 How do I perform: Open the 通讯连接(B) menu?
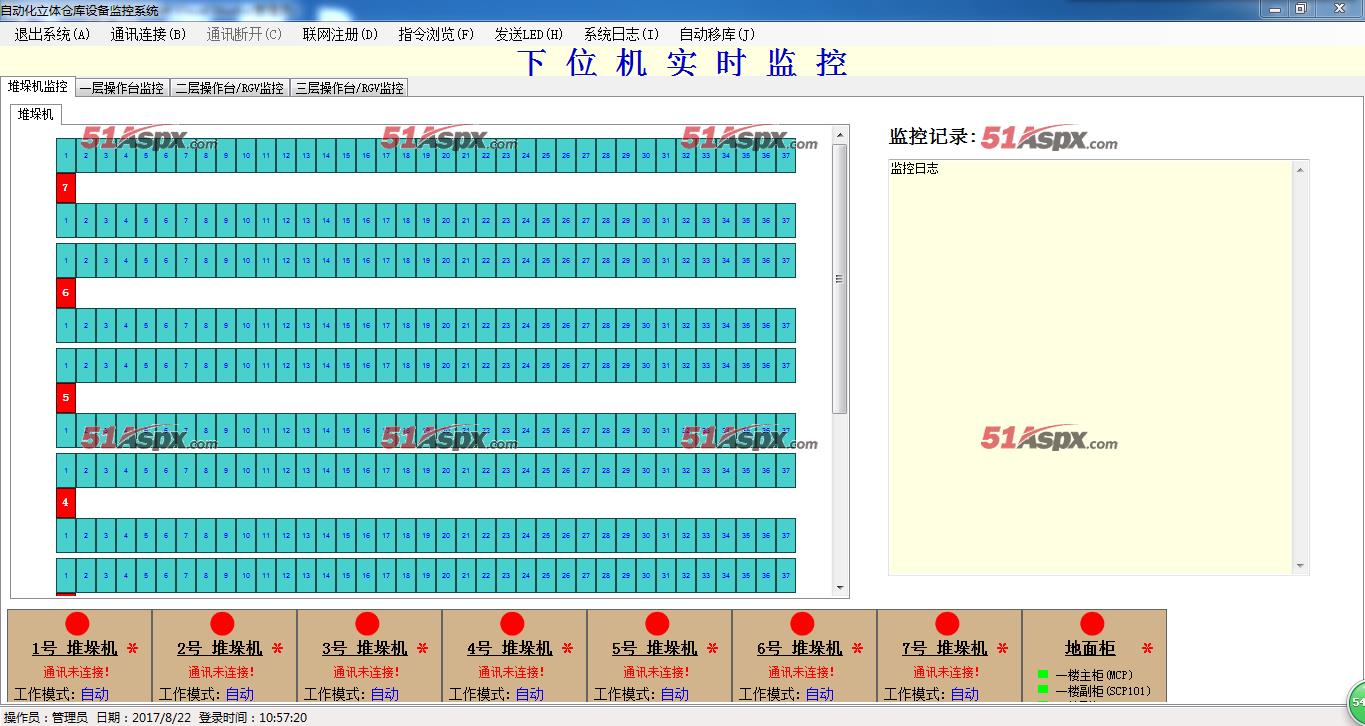tap(148, 34)
